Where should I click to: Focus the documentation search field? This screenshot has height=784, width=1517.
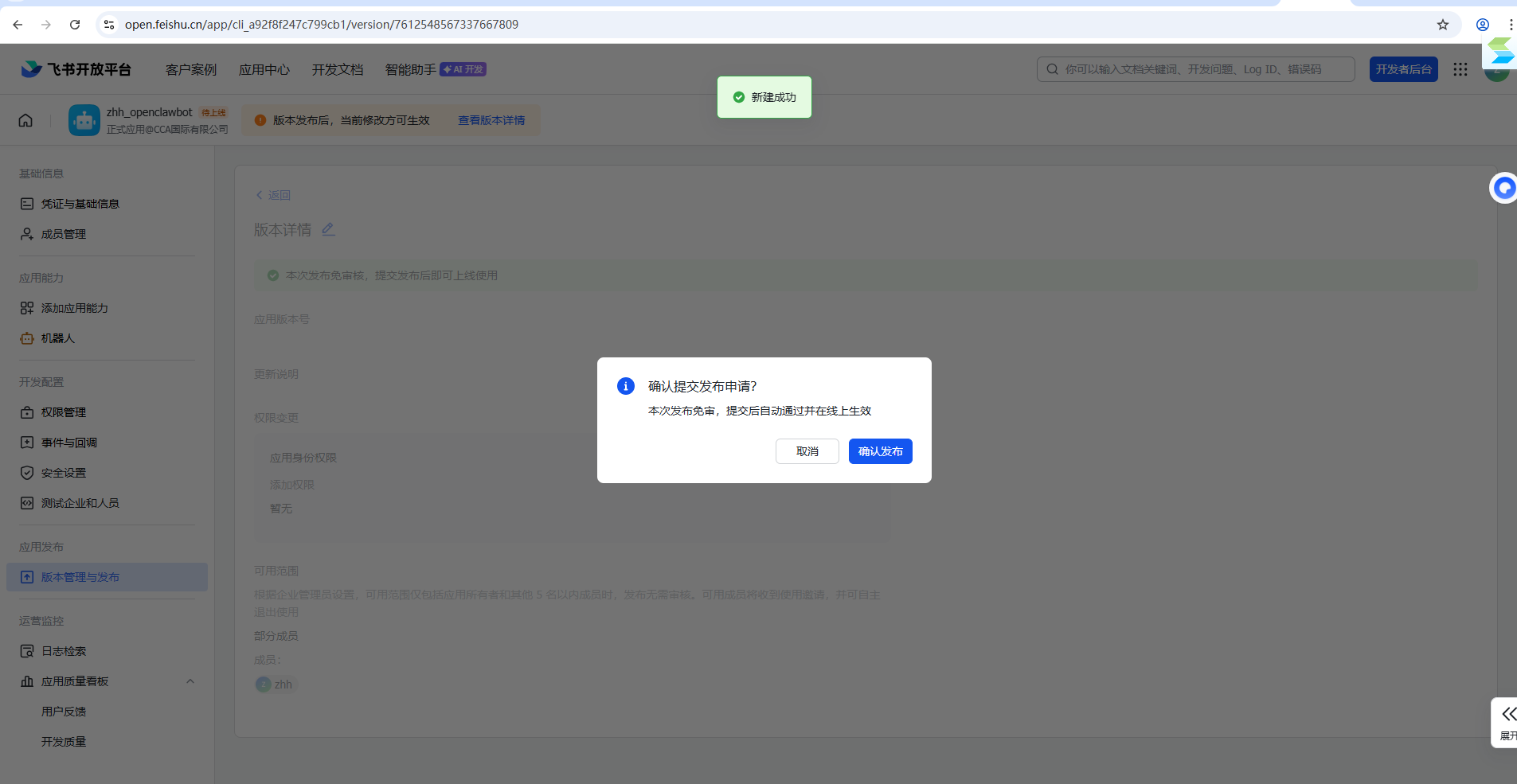pos(1195,69)
